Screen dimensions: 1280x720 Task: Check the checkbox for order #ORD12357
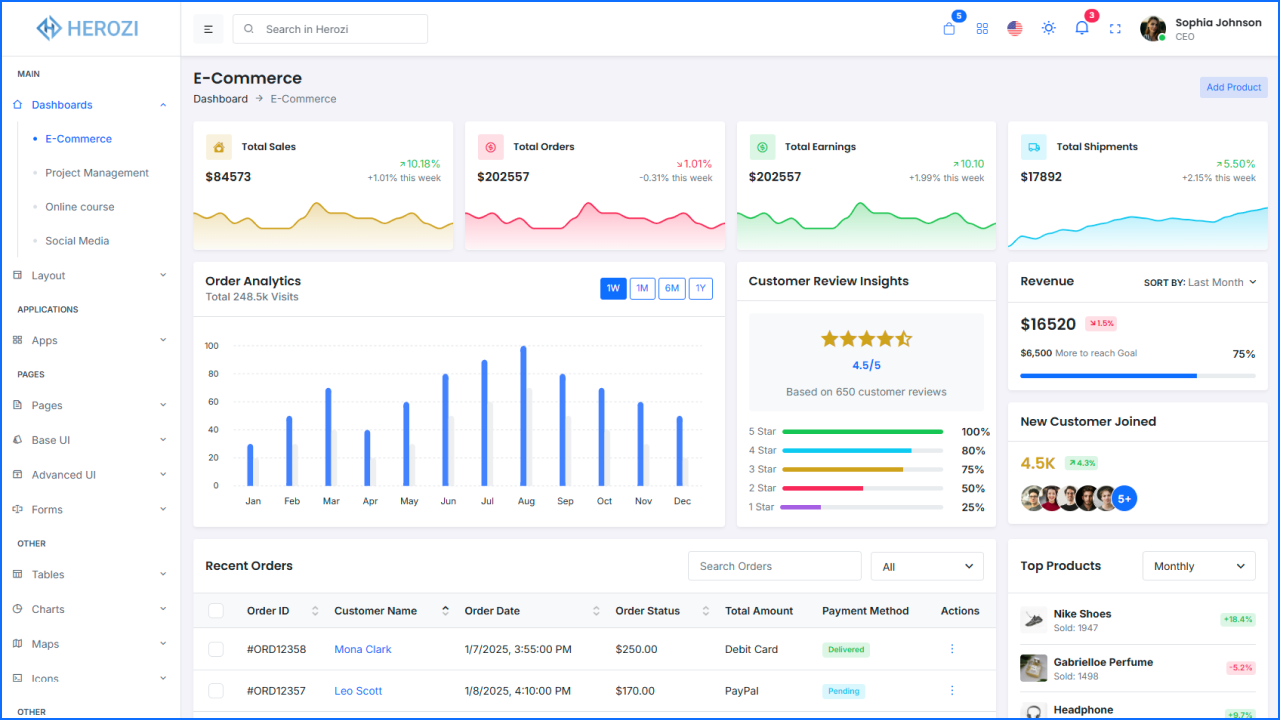[215, 690]
